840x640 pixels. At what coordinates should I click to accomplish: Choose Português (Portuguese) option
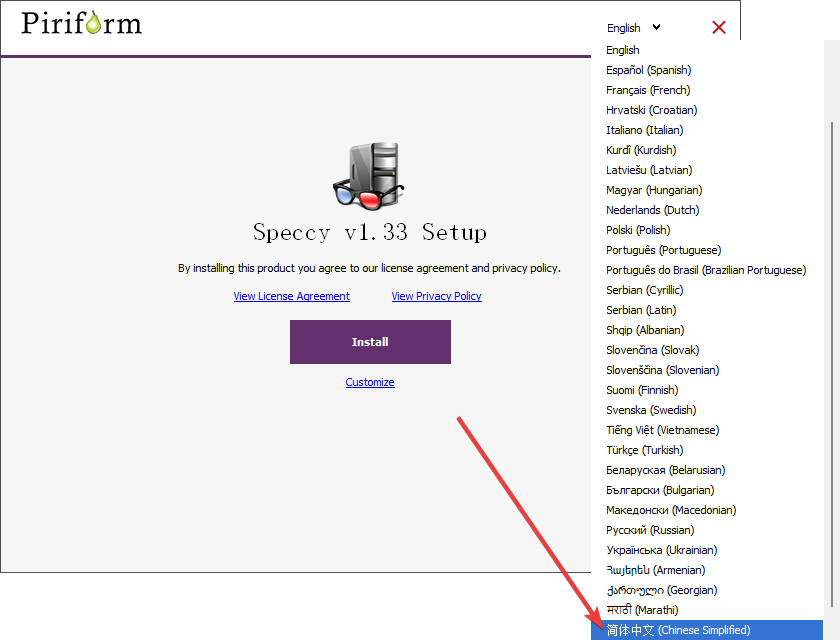707,250
